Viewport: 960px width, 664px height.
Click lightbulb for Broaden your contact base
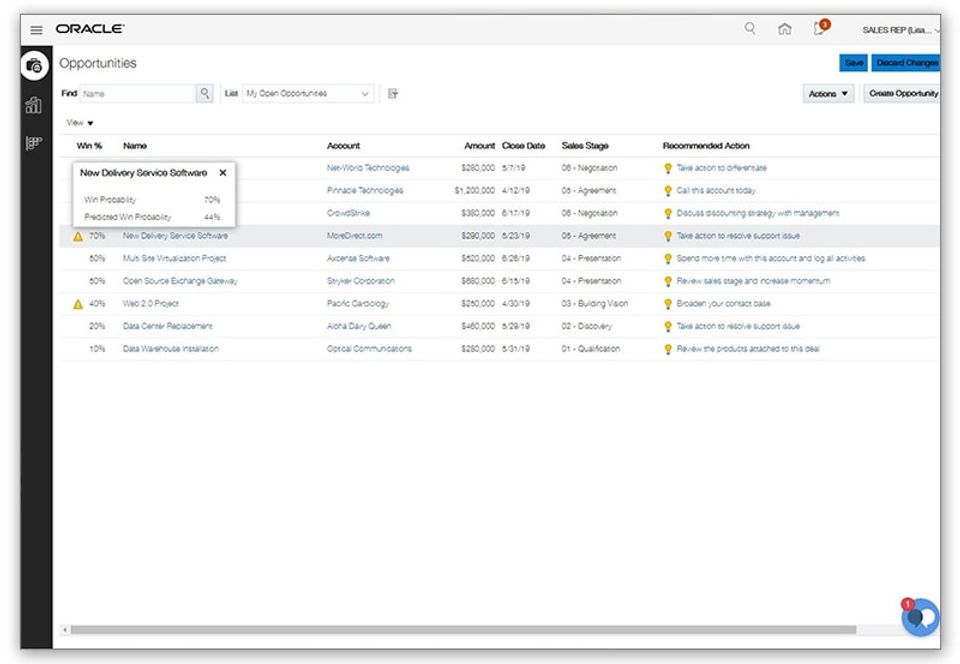[668, 304]
